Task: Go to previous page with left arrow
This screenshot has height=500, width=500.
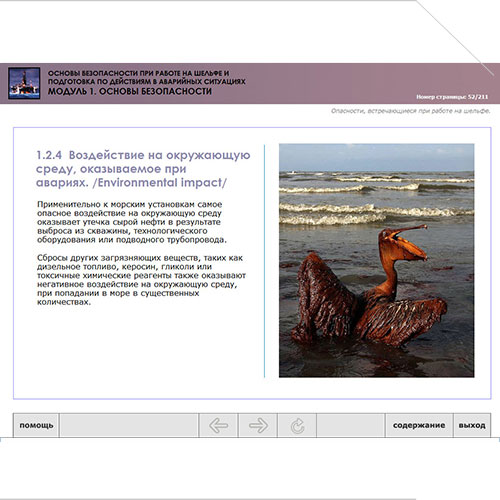Action: click(x=218, y=425)
